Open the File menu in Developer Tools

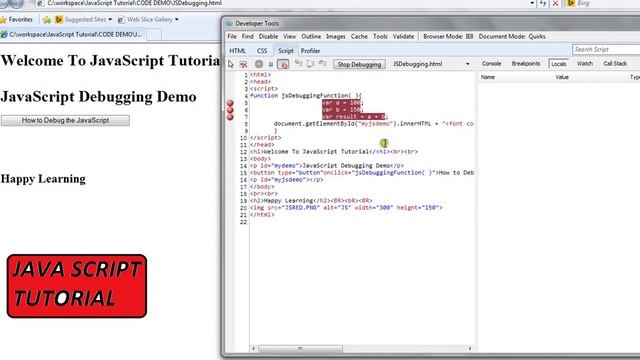click(x=232, y=37)
